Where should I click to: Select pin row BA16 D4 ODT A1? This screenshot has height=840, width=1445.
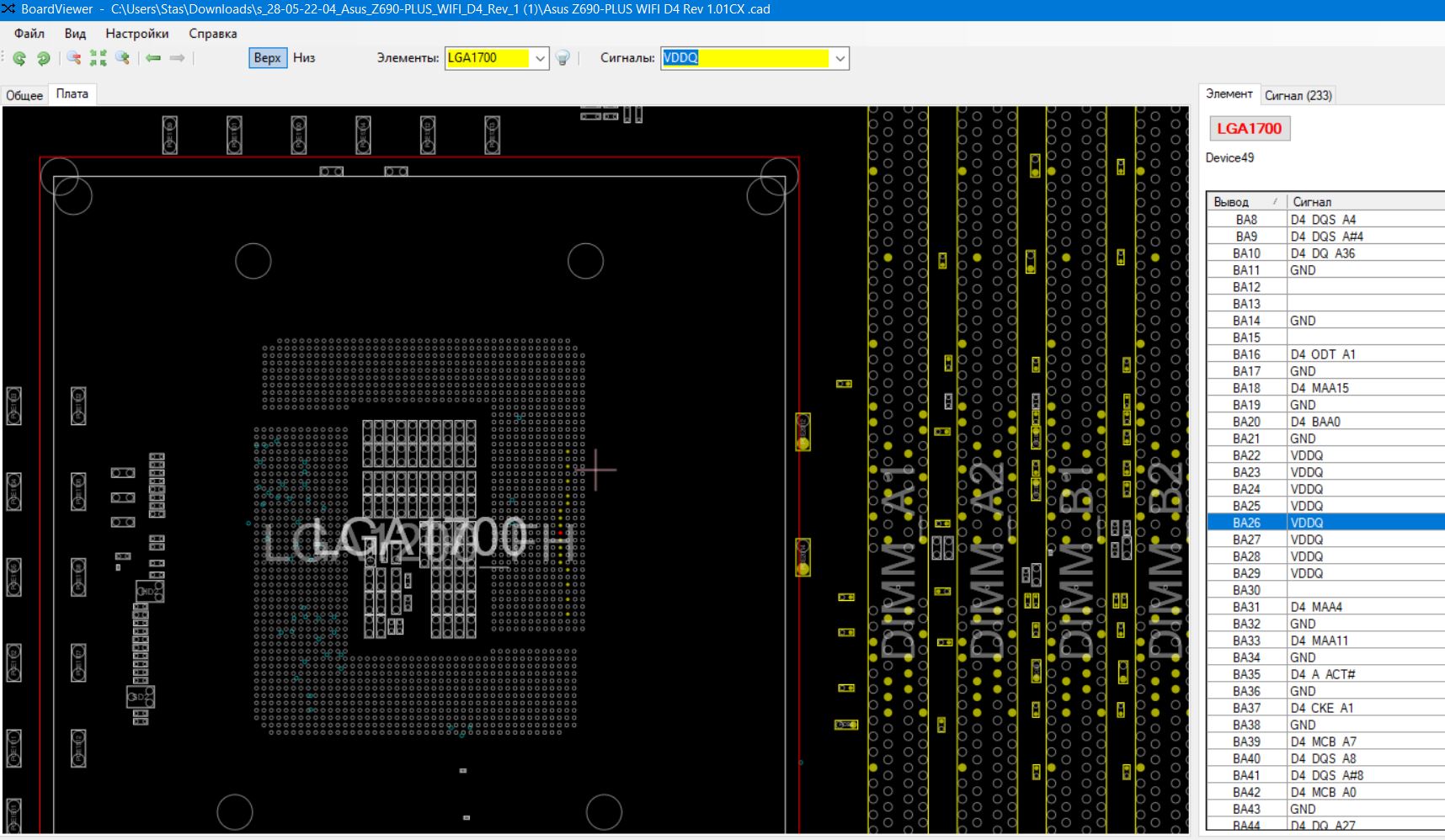coord(1326,354)
